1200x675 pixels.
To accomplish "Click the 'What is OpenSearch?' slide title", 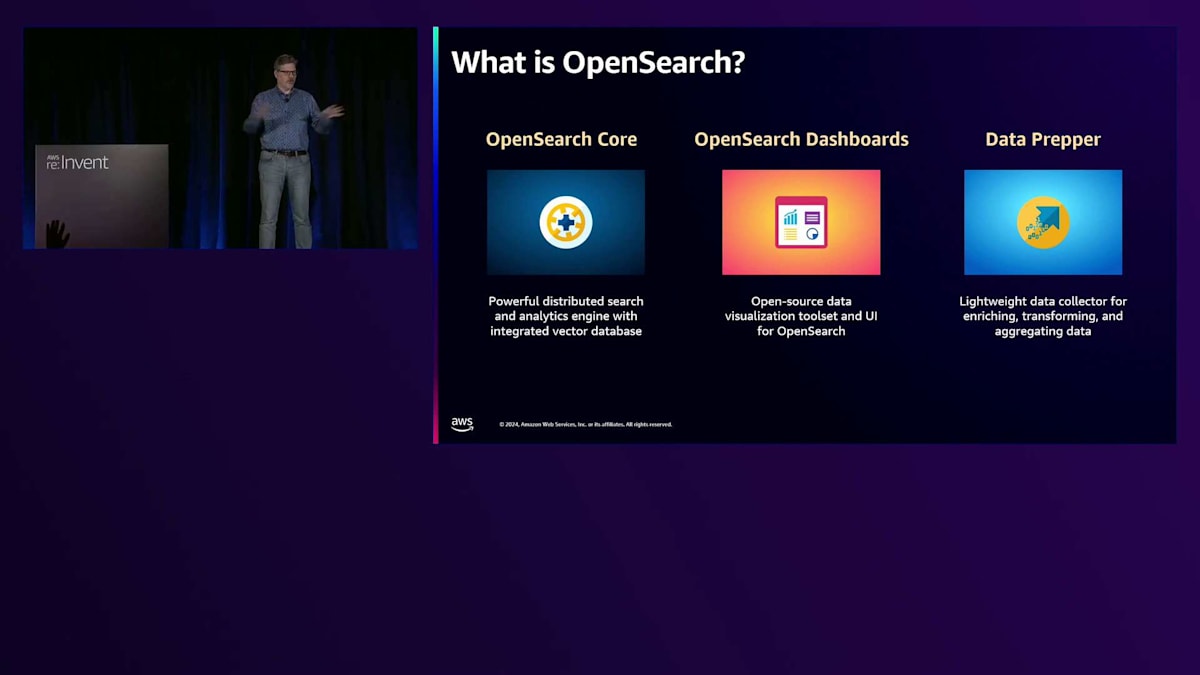I will click(598, 62).
